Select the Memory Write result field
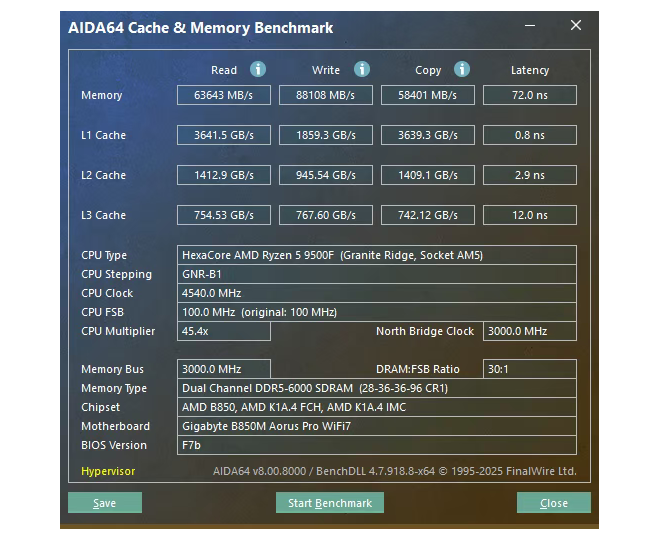 (x=326, y=96)
